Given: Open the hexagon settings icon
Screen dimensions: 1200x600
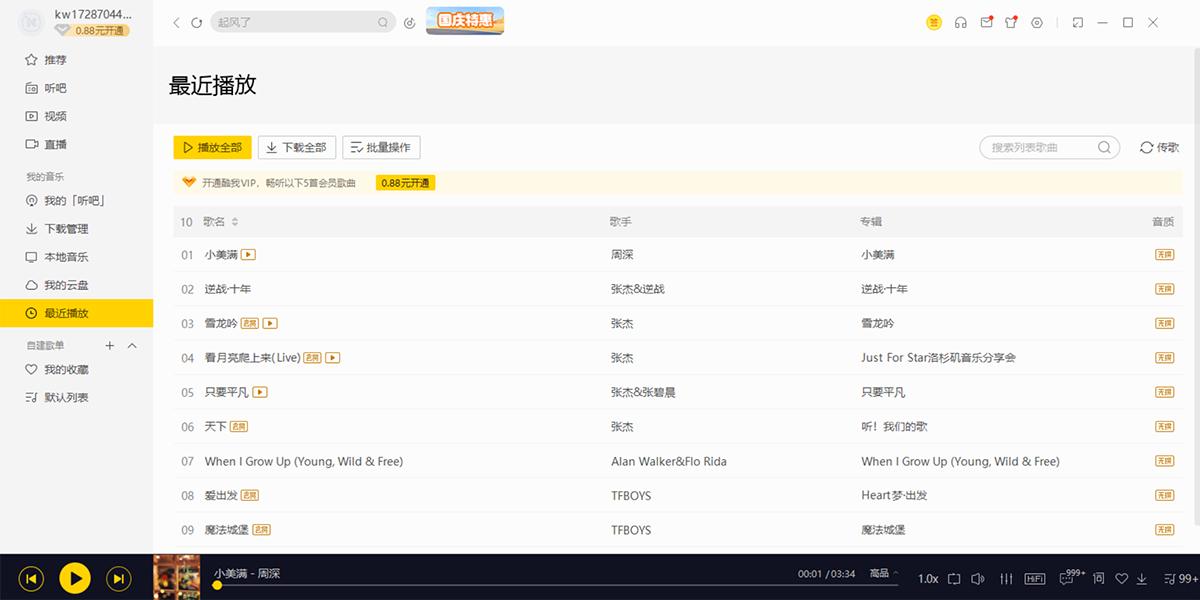Looking at the screenshot, I should pyautogui.click(x=1037, y=23).
